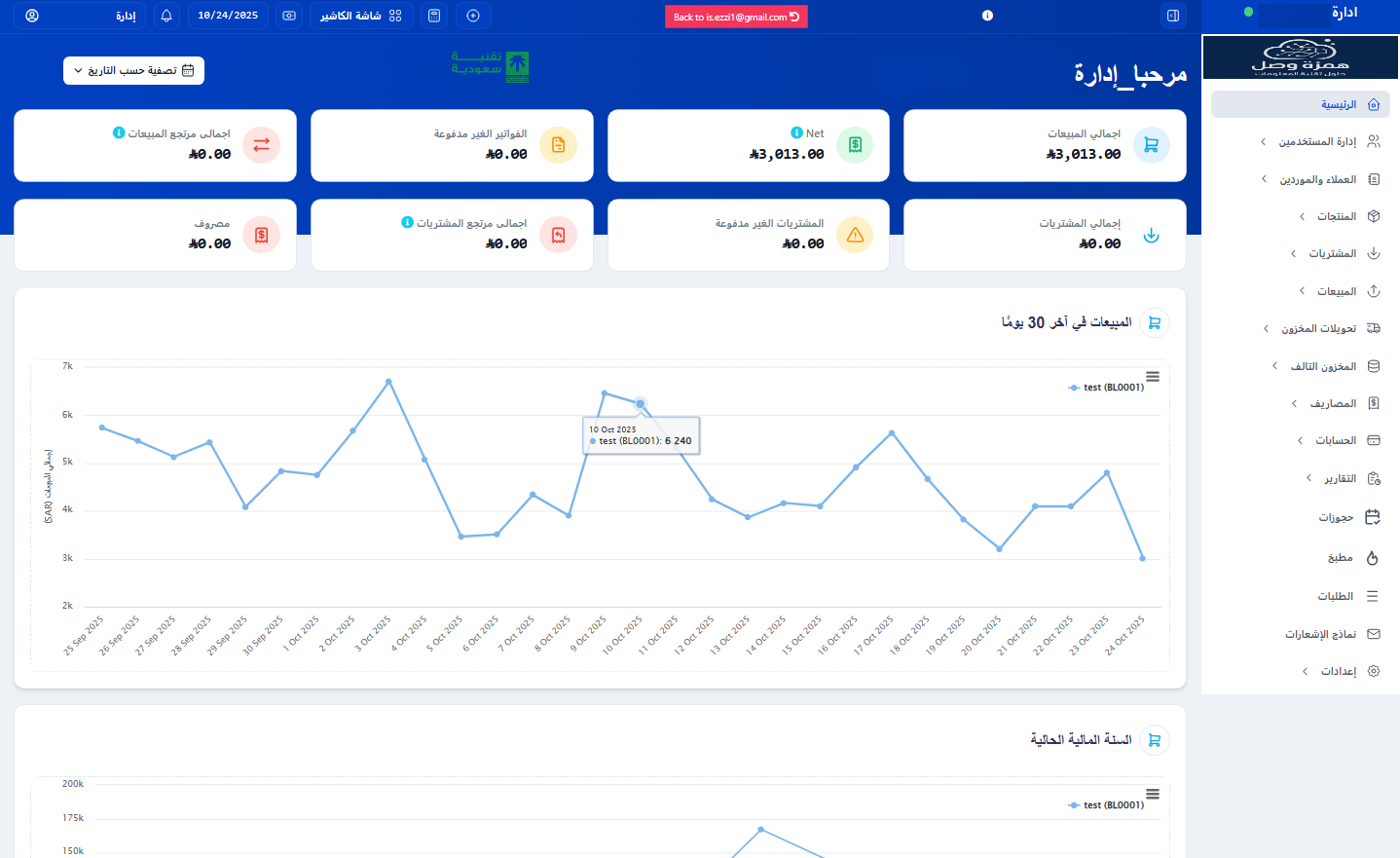Open the date filter dropdown
This screenshot has height=858, width=1400.
click(133, 70)
